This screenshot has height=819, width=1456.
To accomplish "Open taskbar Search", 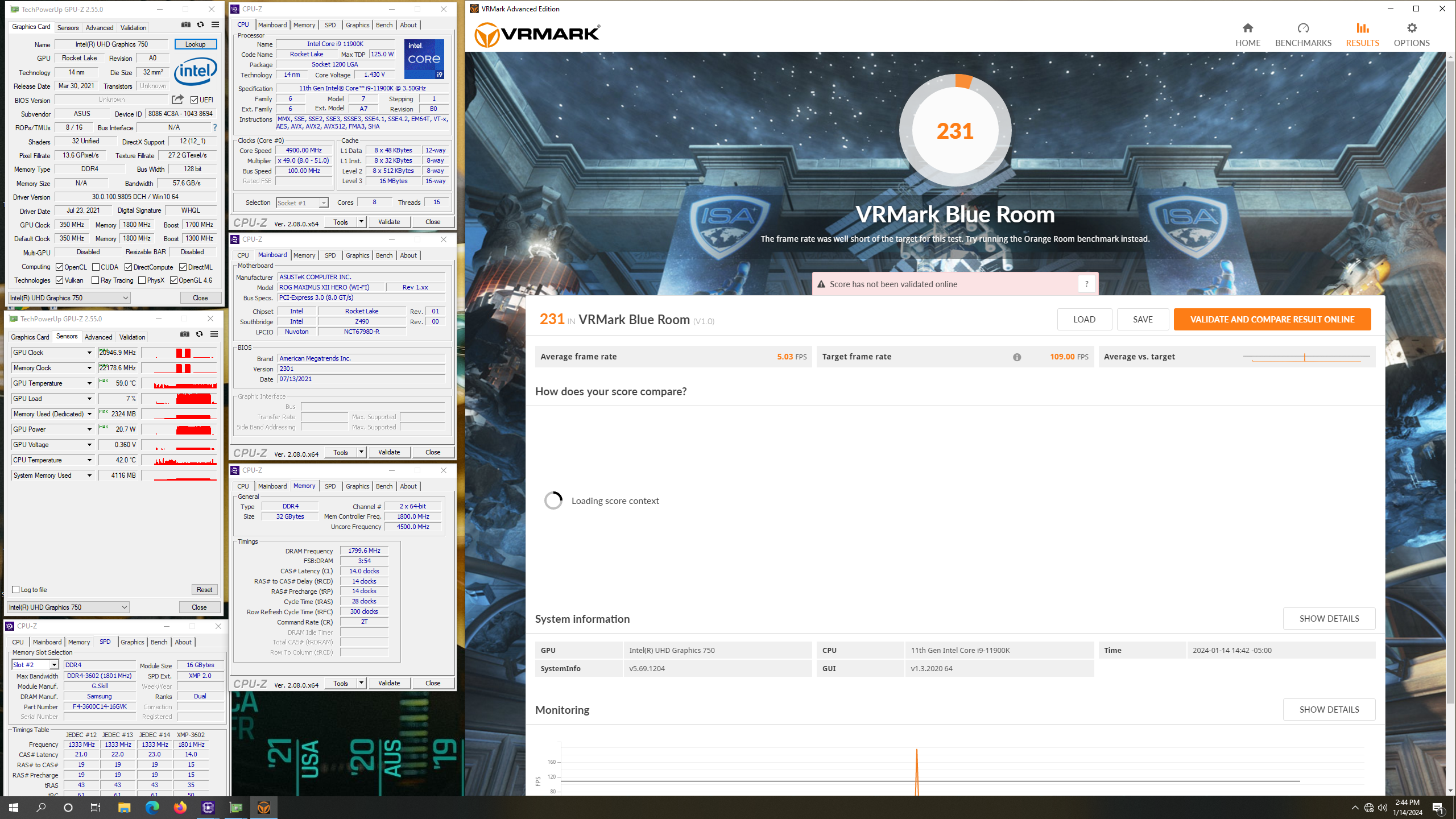I will [41, 807].
